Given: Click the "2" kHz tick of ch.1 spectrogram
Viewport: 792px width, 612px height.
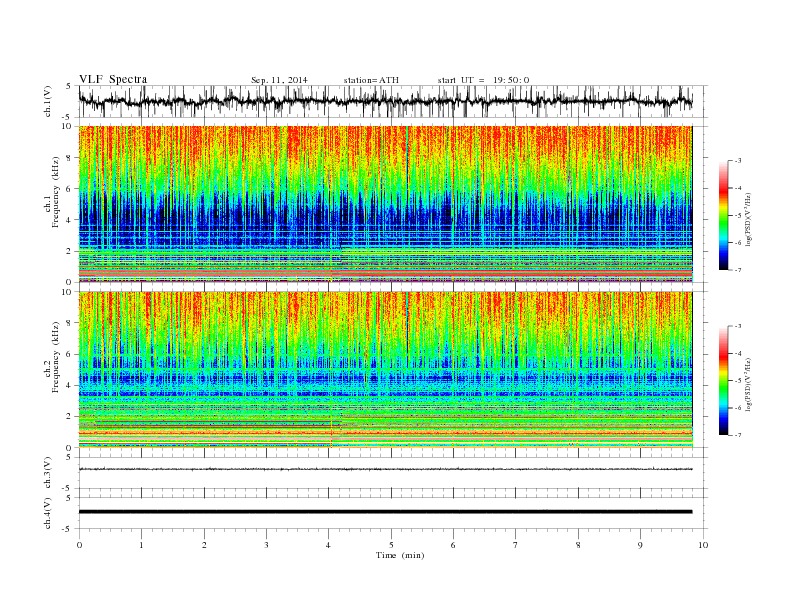Looking at the screenshot, I should 70,251.
